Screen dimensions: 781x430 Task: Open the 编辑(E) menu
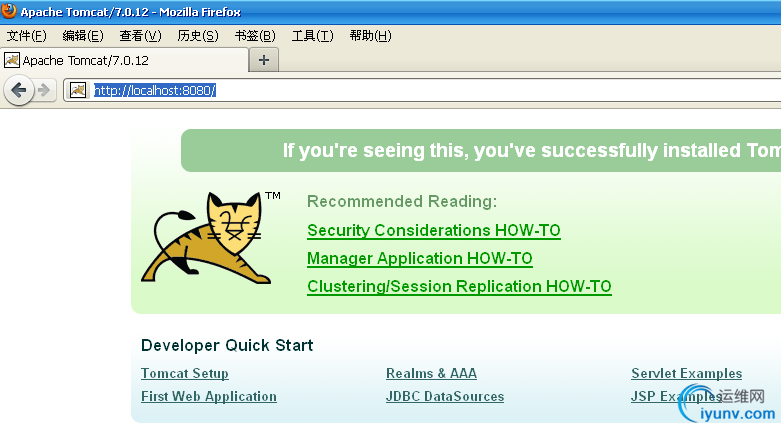point(83,36)
